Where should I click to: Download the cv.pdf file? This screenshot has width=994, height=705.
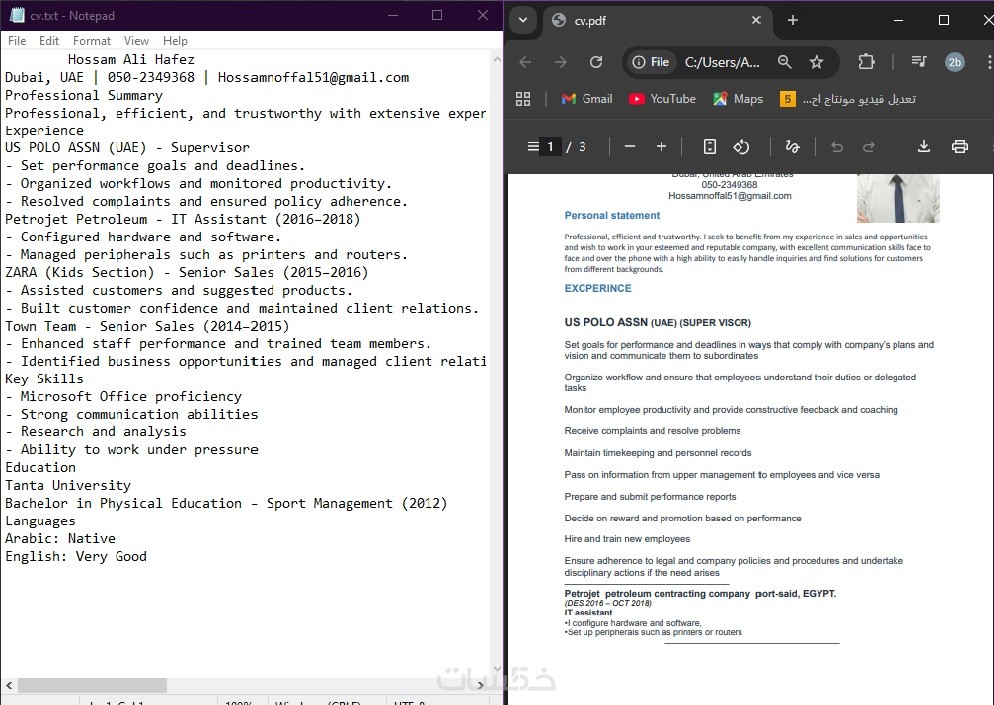(924, 146)
